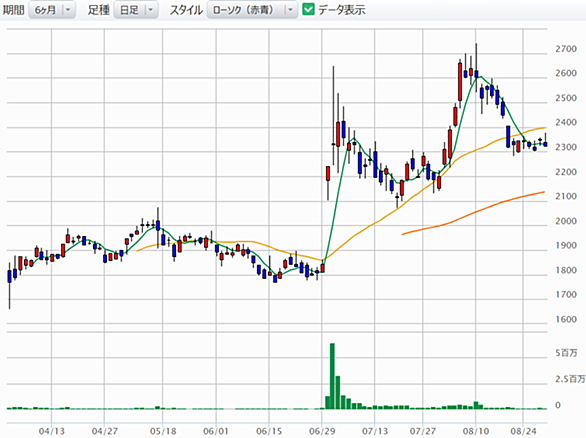
Task: Click the 2700 price axis label
Action: (x=566, y=49)
